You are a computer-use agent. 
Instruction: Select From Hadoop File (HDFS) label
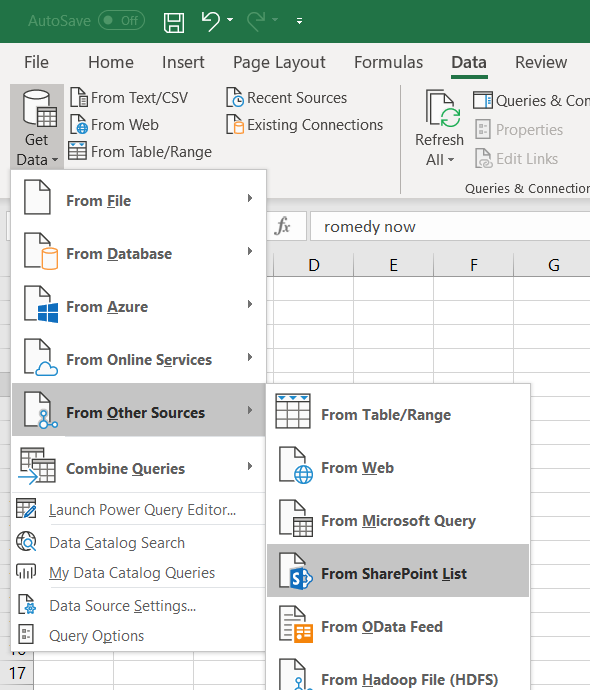pyautogui.click(x=410, y=680)
